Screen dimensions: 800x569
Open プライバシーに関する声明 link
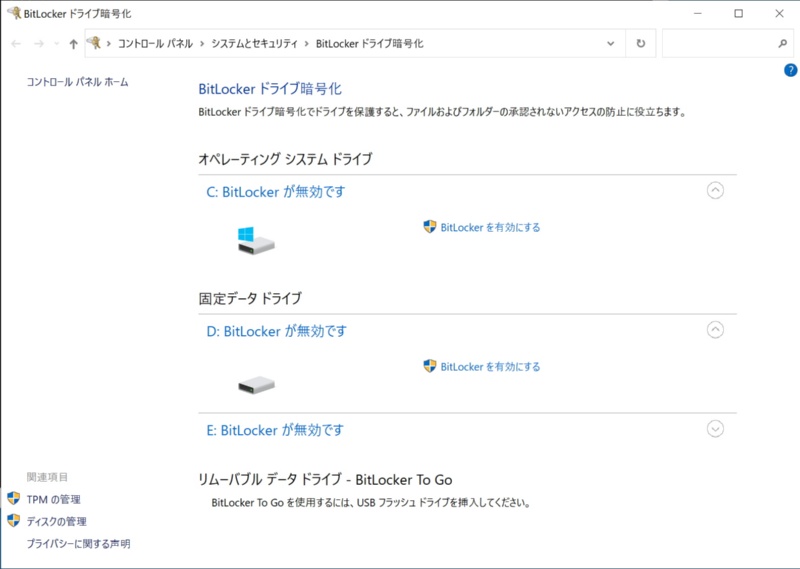[79, 544]
